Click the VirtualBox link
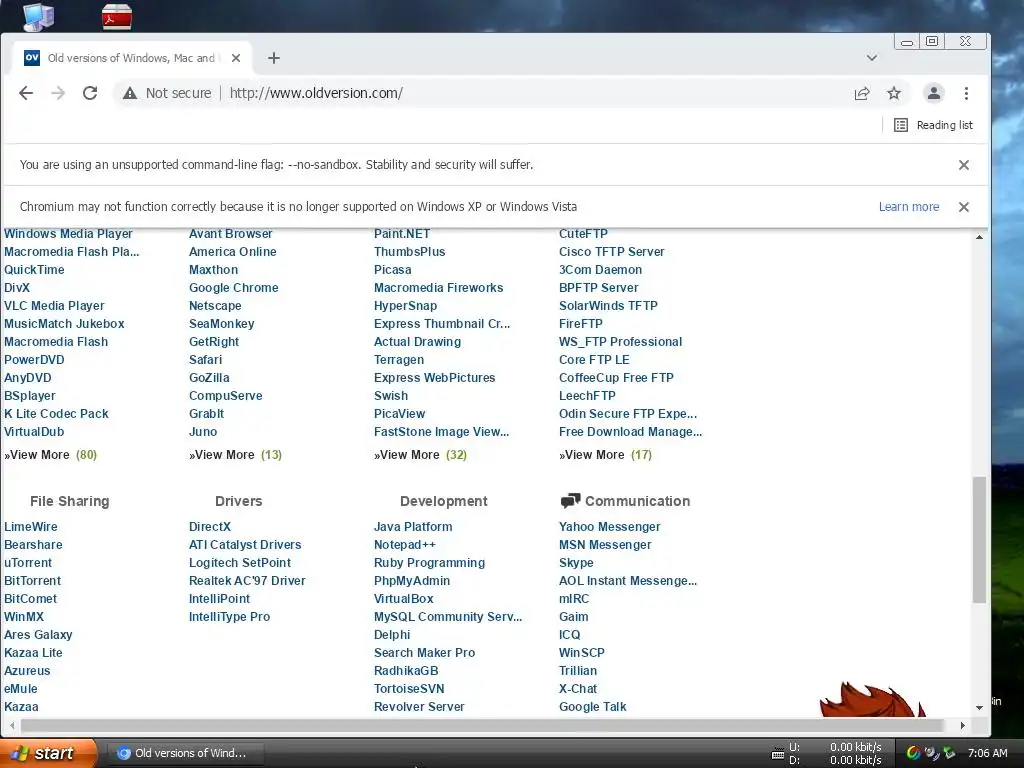1024x768 pixels. click(x=404, y=599)
